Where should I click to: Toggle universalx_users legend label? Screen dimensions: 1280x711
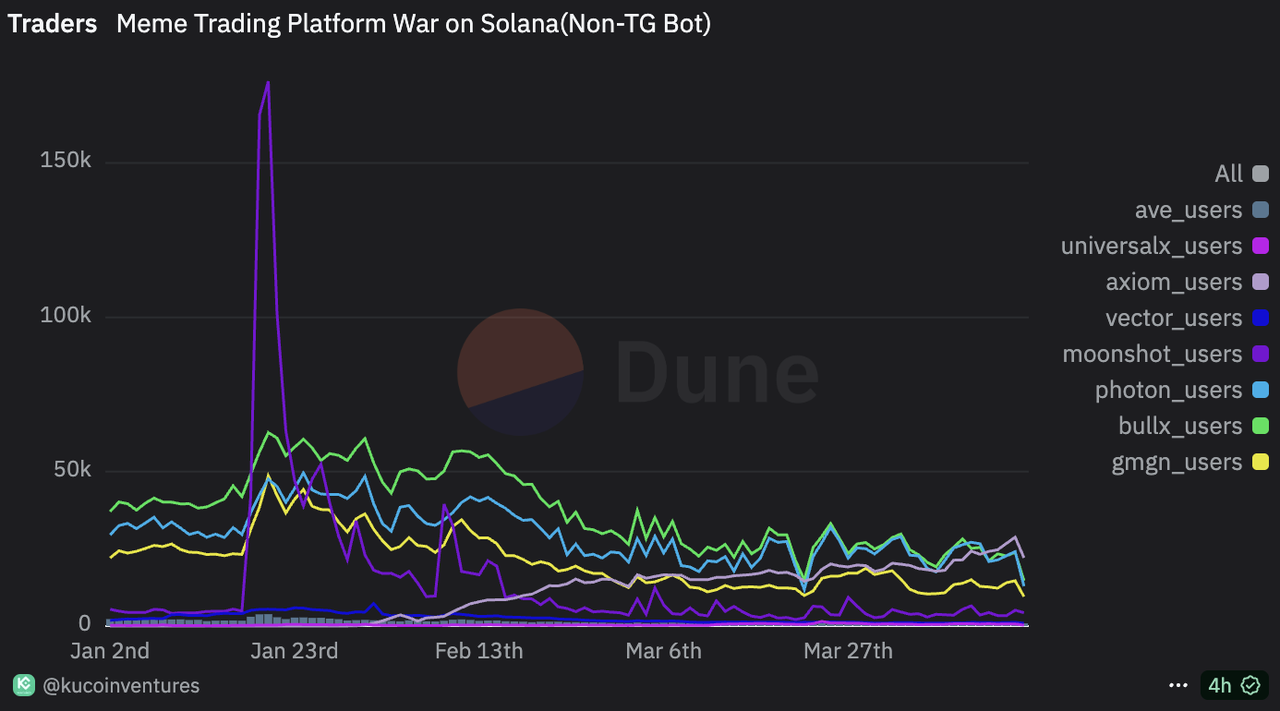tap(1151, 246)
